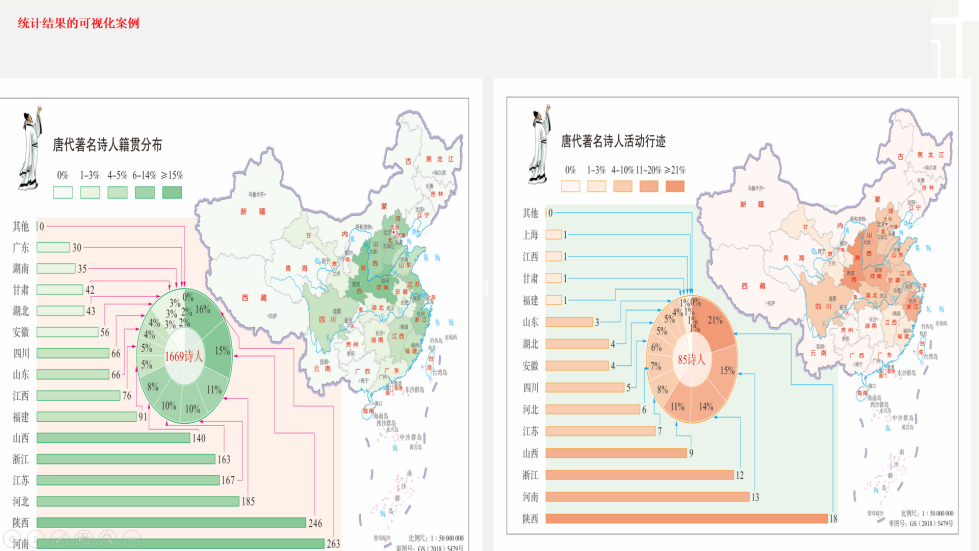The image size is (979, 551).
Task: Click the 陕西 orange bar showing 18
Action: click(691, 518)
